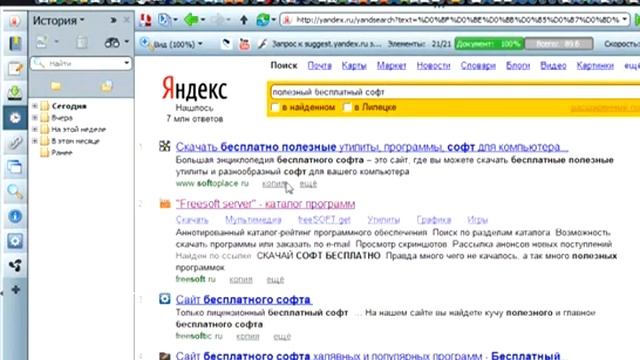Screen dimensions: 640x360
Task: Click the second folder icon below the panel search box
Action: (107, 86)
